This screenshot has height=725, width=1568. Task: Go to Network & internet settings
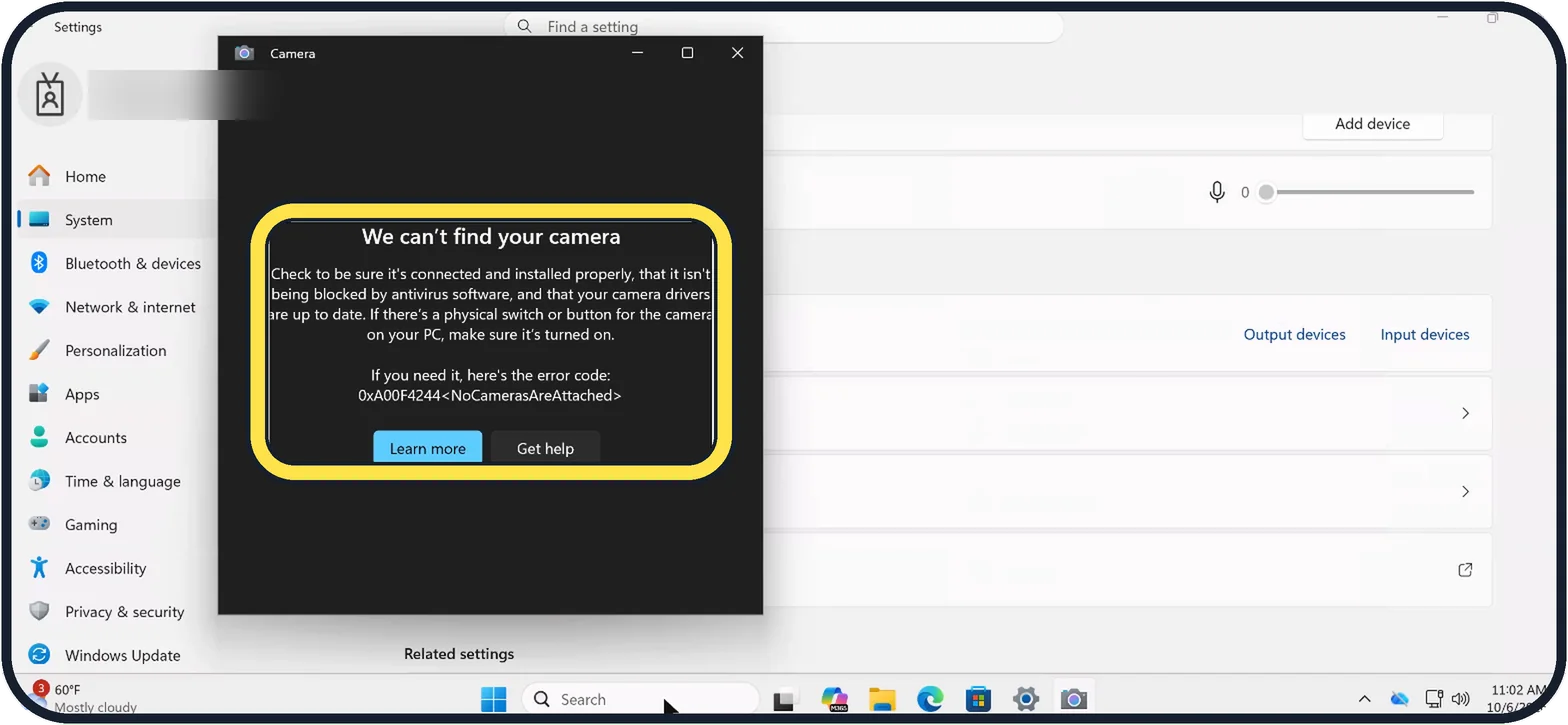pyautogui.click(x=130, y=307)
